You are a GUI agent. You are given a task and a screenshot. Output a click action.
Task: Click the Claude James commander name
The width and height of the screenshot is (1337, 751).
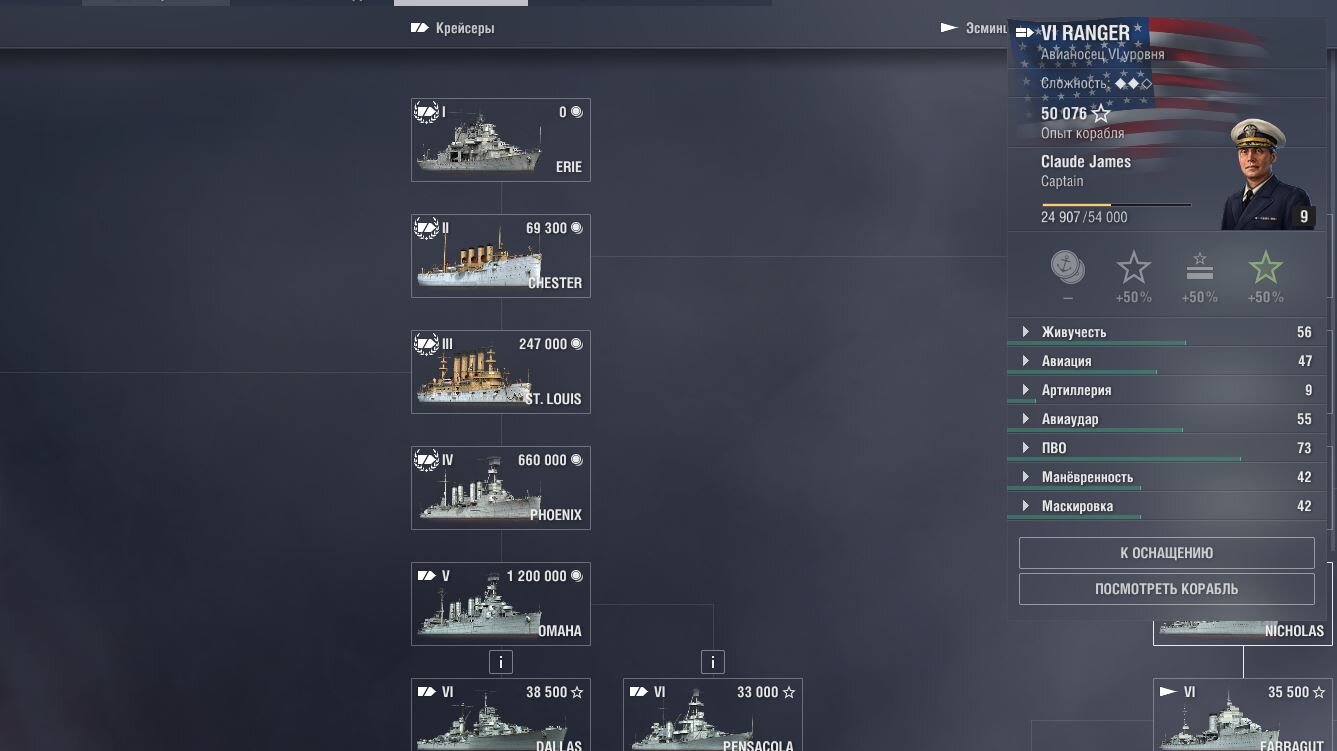pos(1086,161)
